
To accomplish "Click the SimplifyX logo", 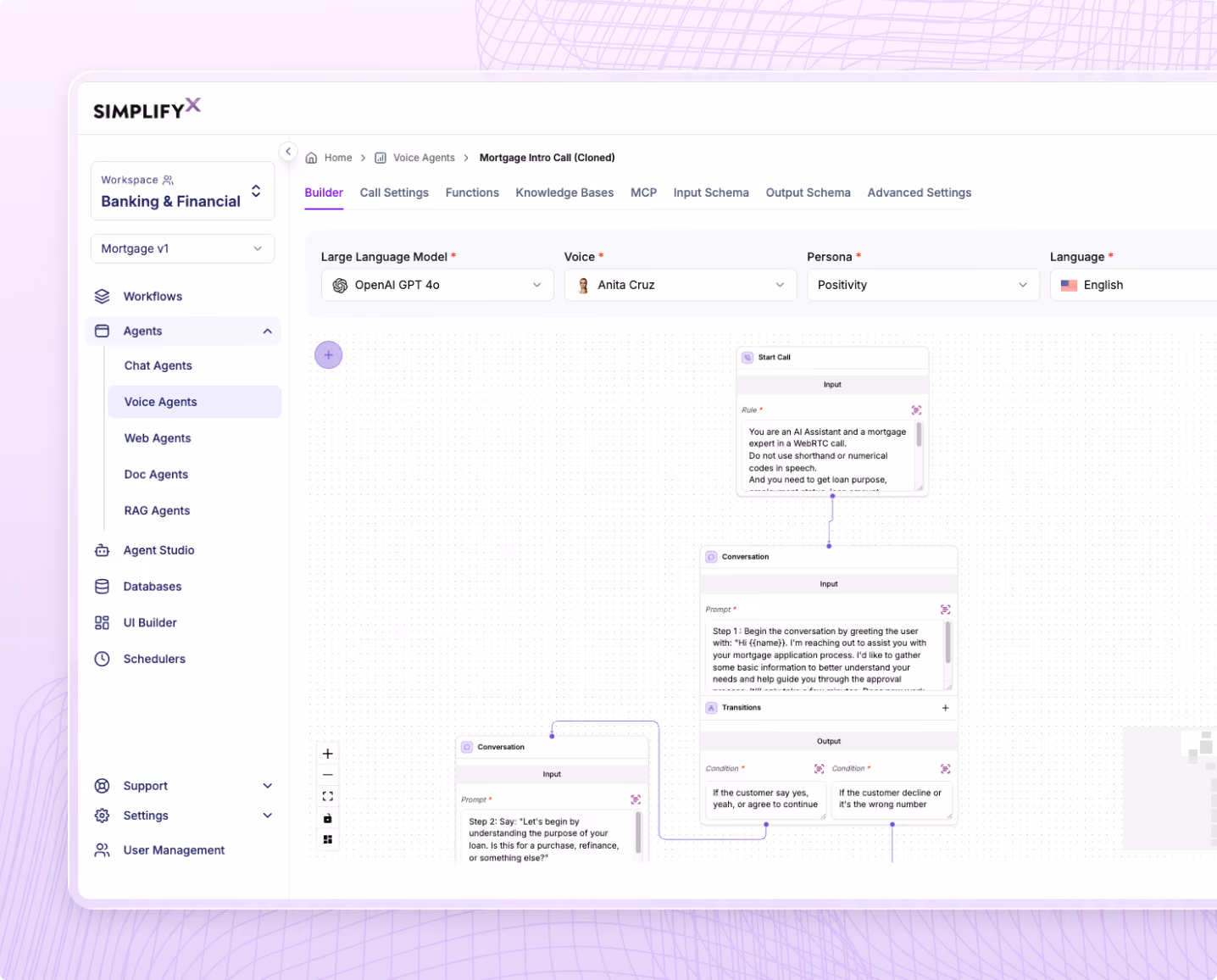I will click(147, 109).
